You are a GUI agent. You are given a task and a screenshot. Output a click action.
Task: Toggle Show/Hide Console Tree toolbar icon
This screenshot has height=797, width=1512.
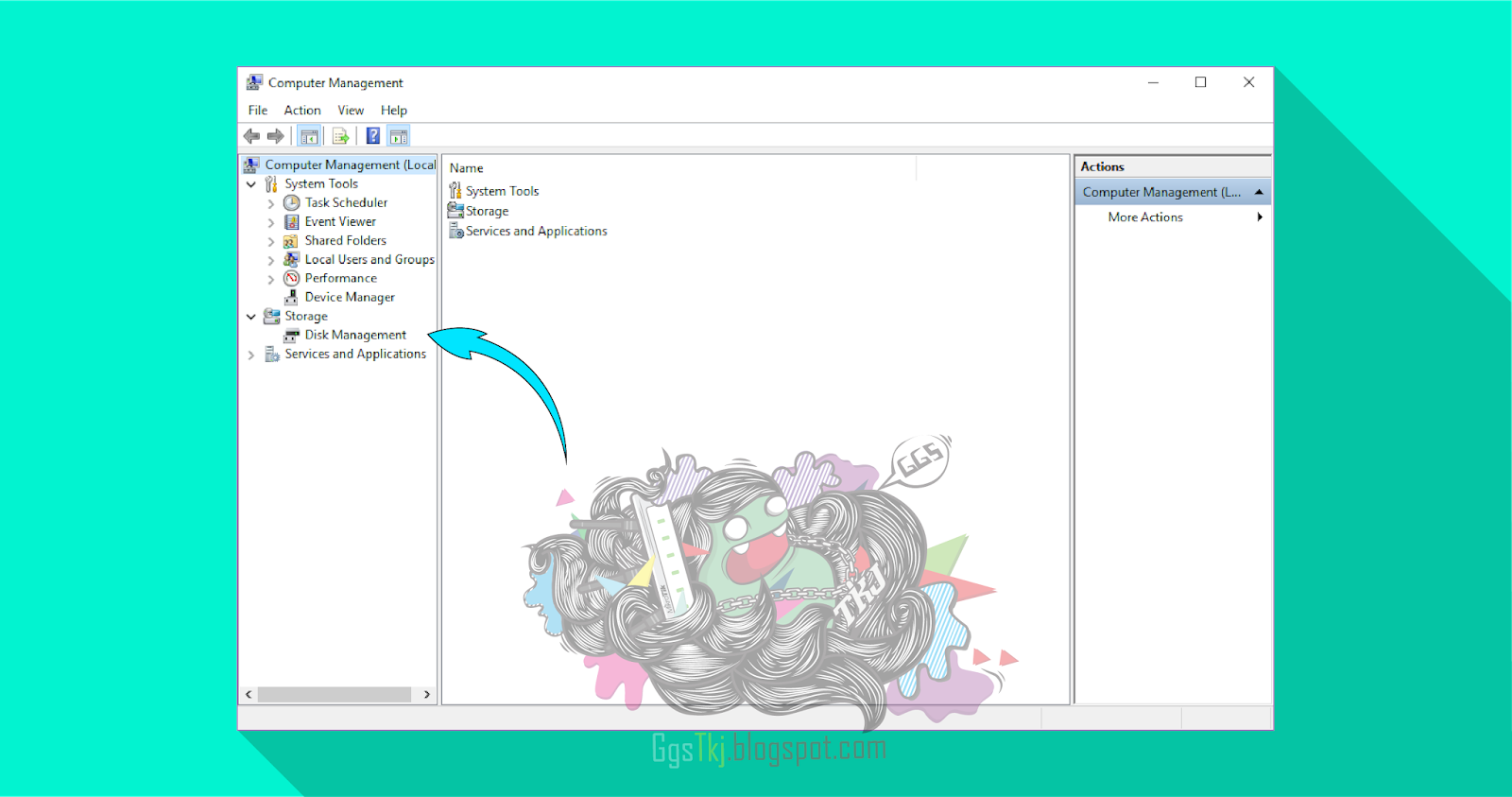click(x=309, y=136)
